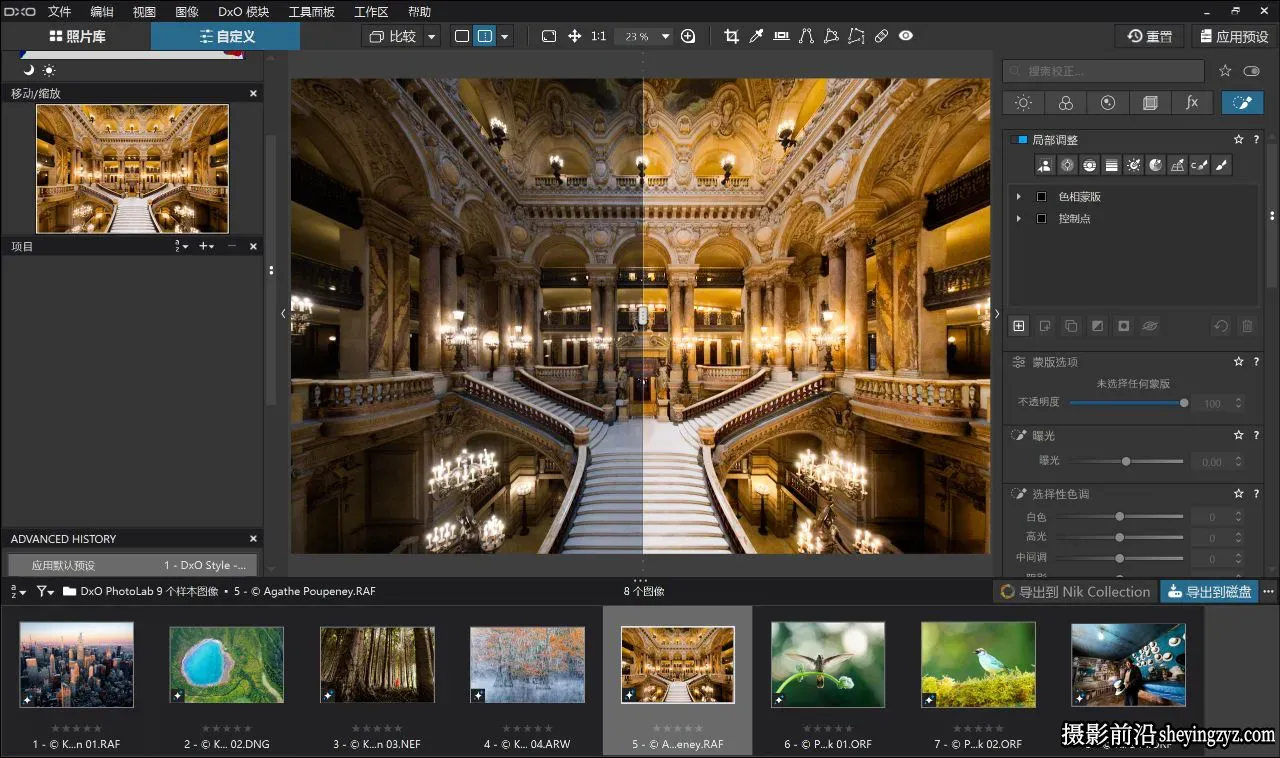Screen dimensions: 1280x758
Task: Open the fx effects palette tab
Action: click(1192, 102)
